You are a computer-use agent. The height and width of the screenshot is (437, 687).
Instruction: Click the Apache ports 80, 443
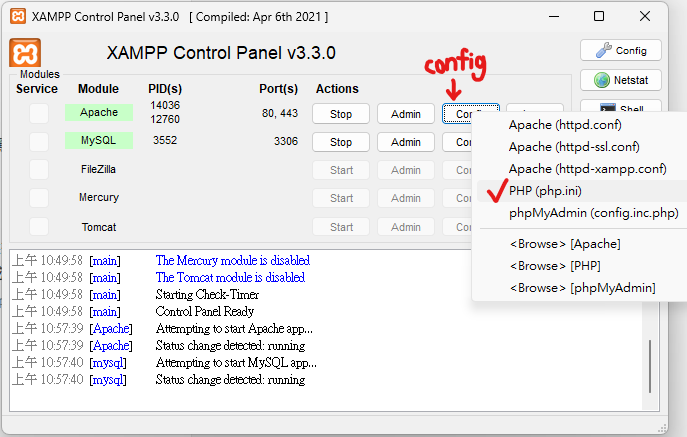280,113
